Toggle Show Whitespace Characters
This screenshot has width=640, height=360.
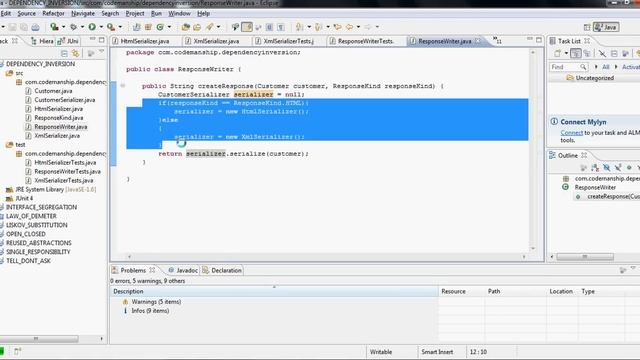pos(281,27)
